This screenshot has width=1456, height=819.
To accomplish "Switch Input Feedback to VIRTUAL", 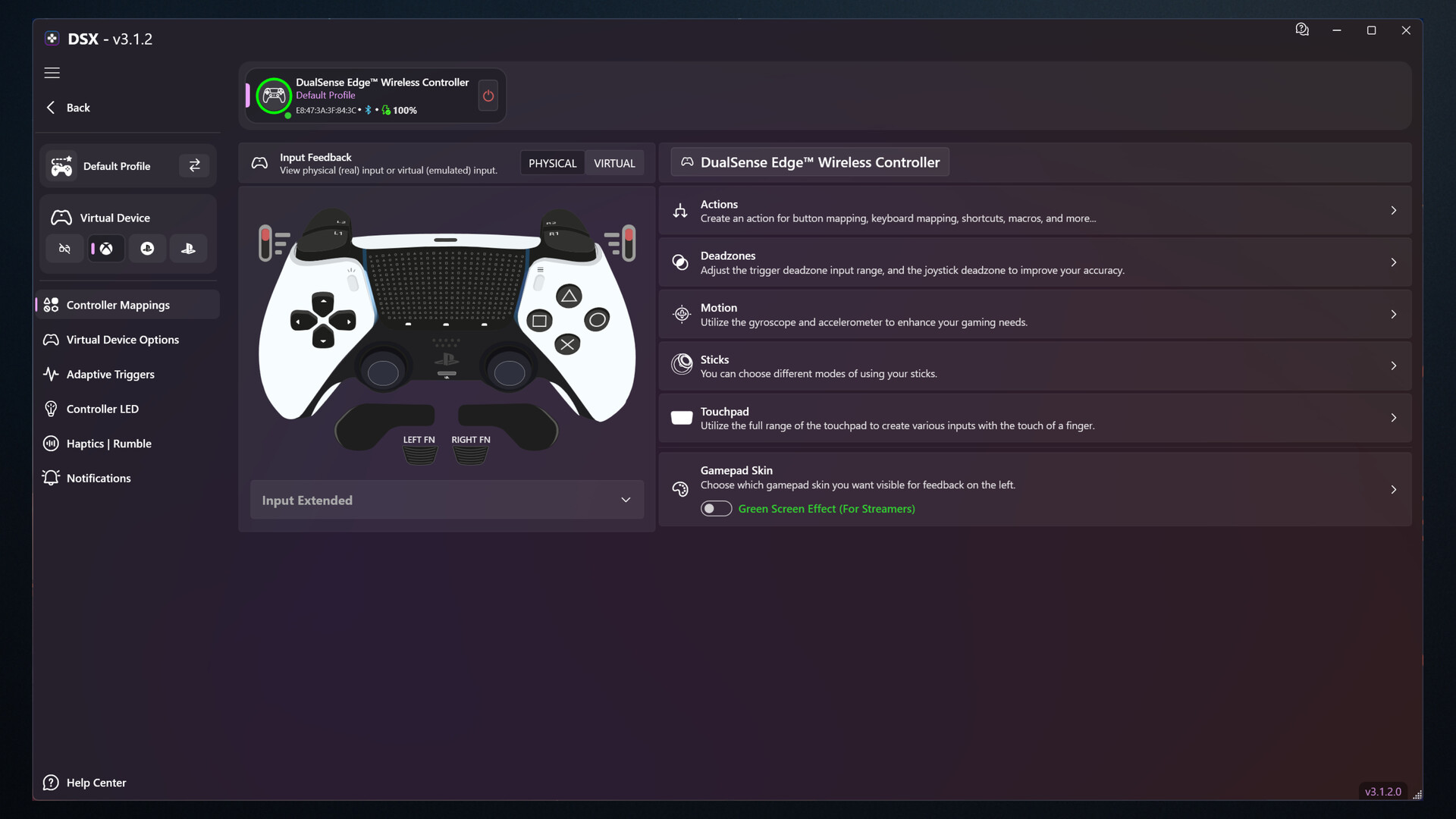I will tap(614, 162).
